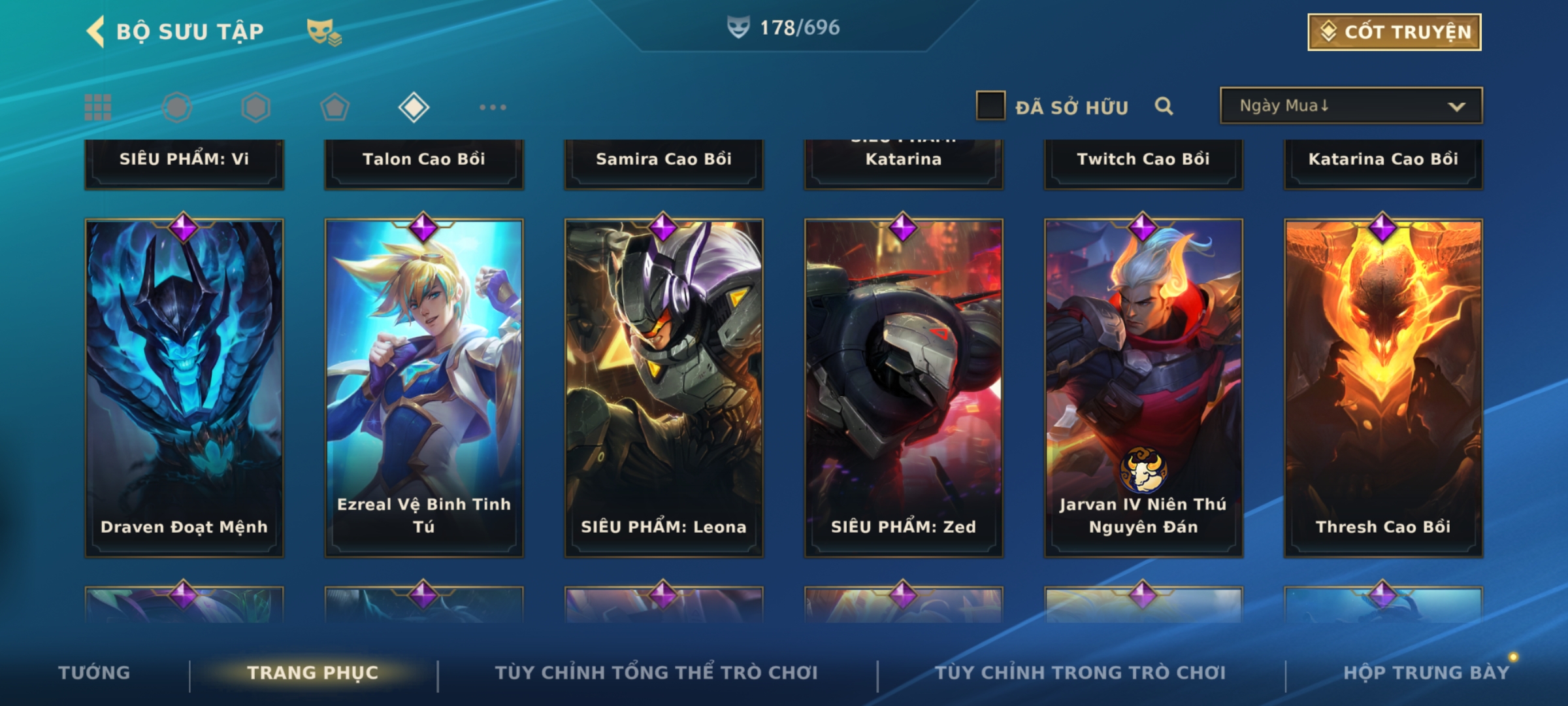Select the grid all-skins filter icon
Viewport: 1568px width, 706px height.
(98, 107)
